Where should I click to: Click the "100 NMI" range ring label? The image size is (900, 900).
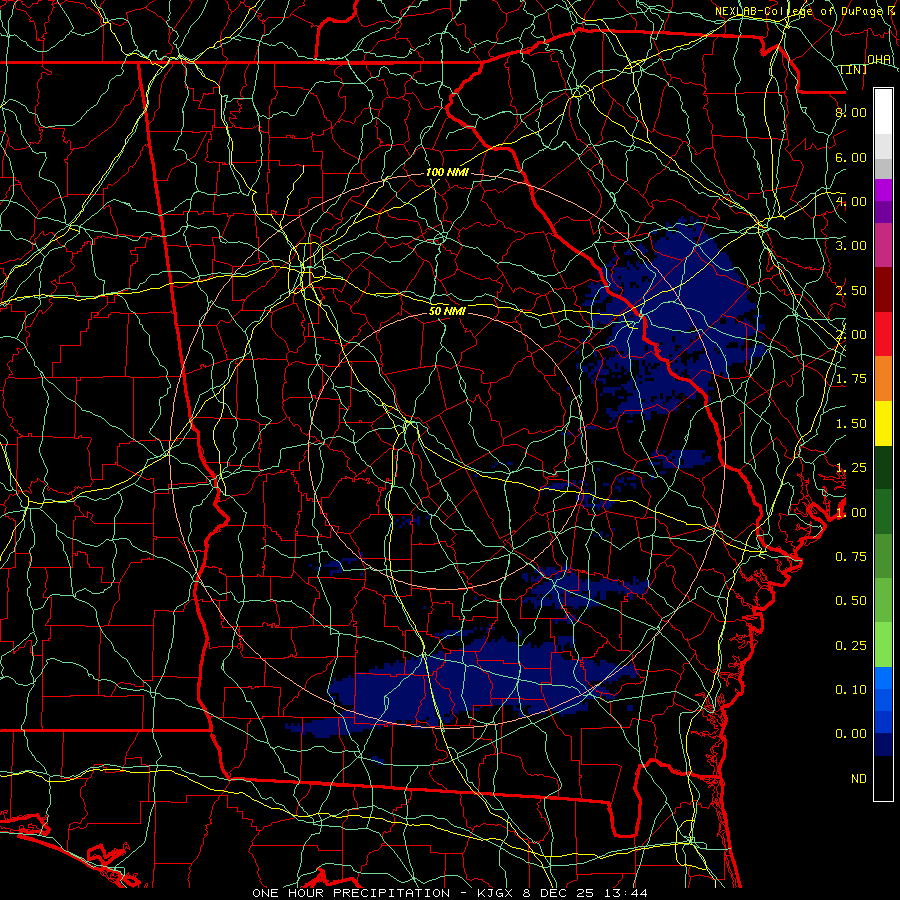click(447, 172)
